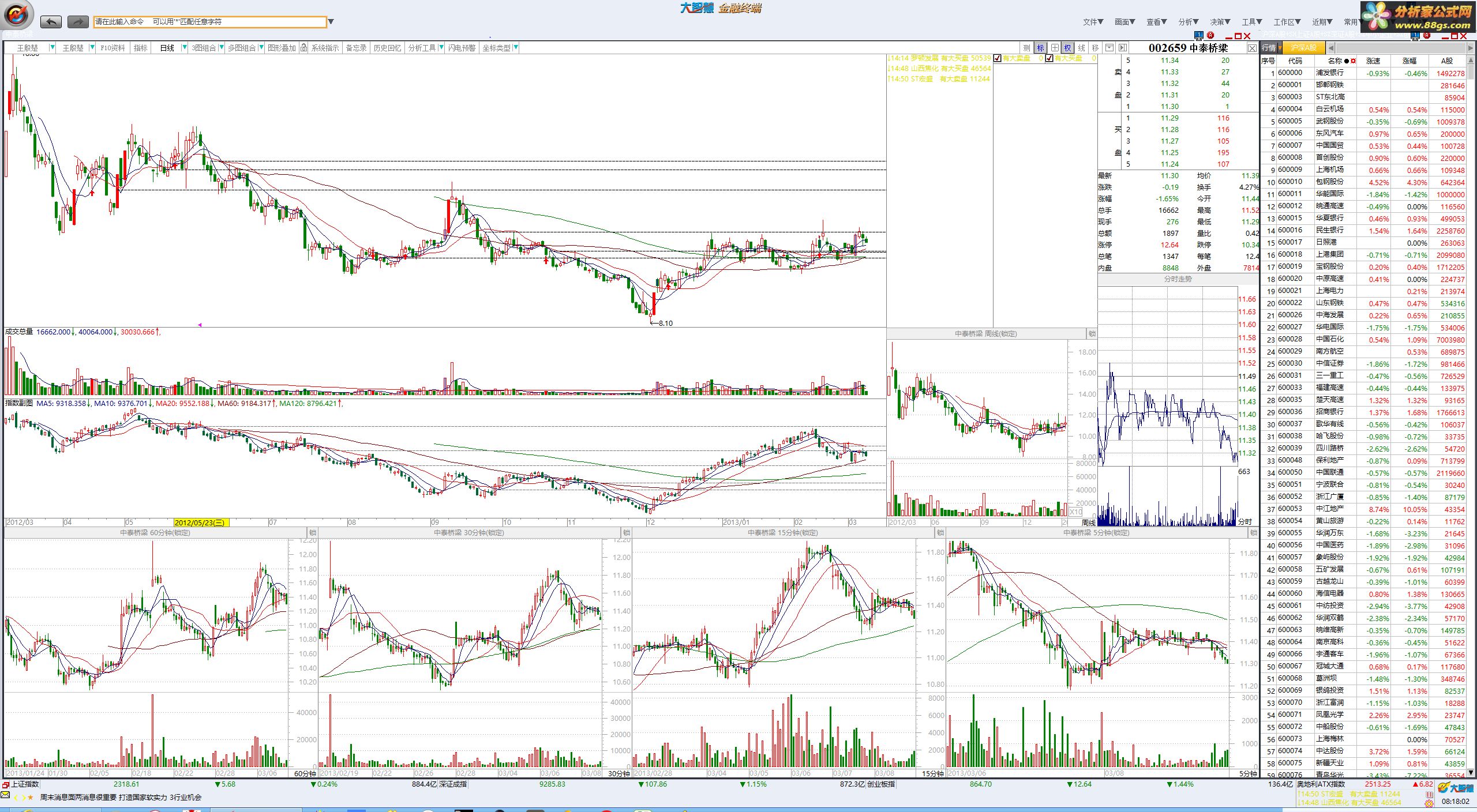Image resolution: width=1477 pixels, height=812 pixels.
Task: Click the blue monitor icon in main window title
Action: [x=1198, y=35]
